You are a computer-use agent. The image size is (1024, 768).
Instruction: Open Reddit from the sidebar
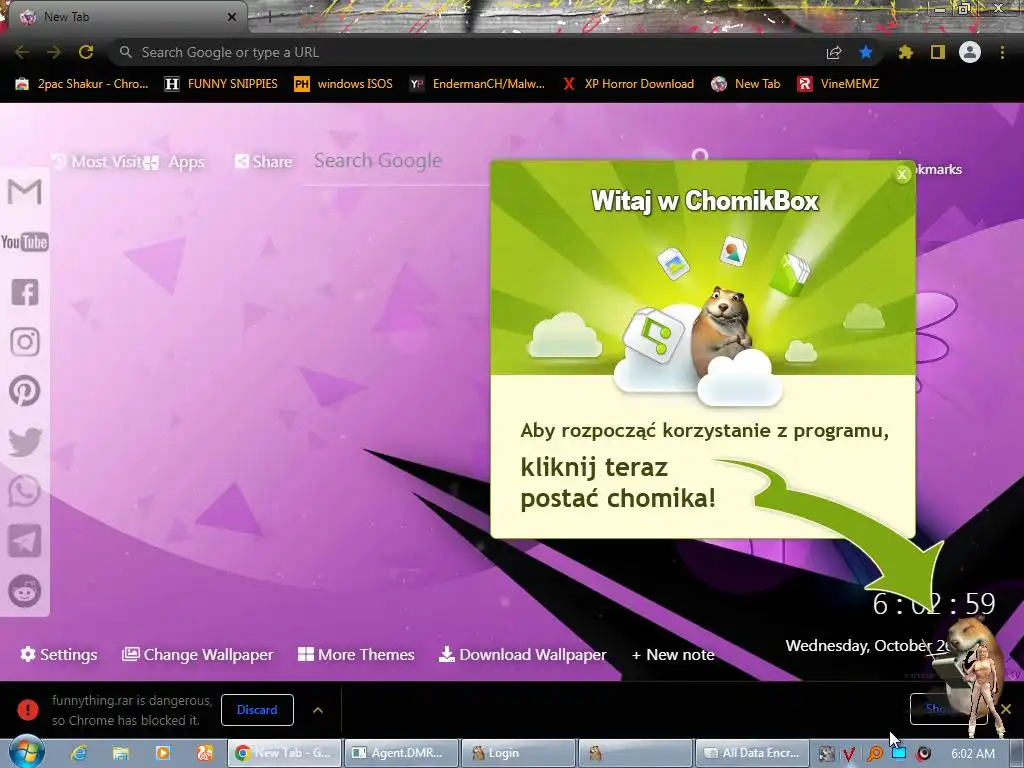coord(25,591)
